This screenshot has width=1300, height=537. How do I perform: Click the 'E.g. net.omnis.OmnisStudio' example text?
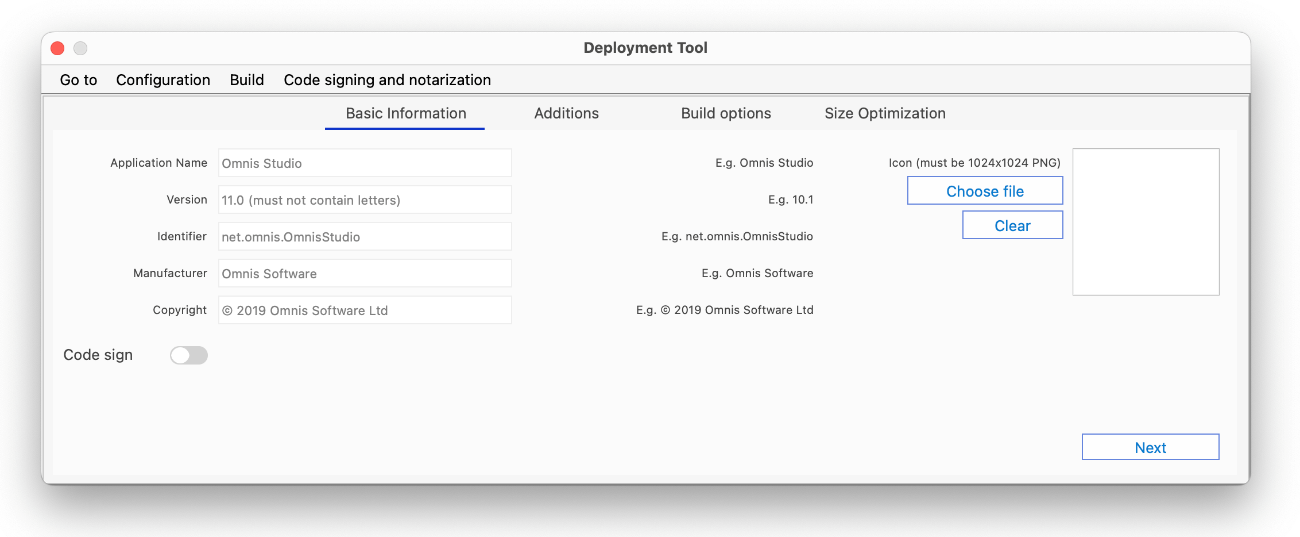(x=737, y=237)
